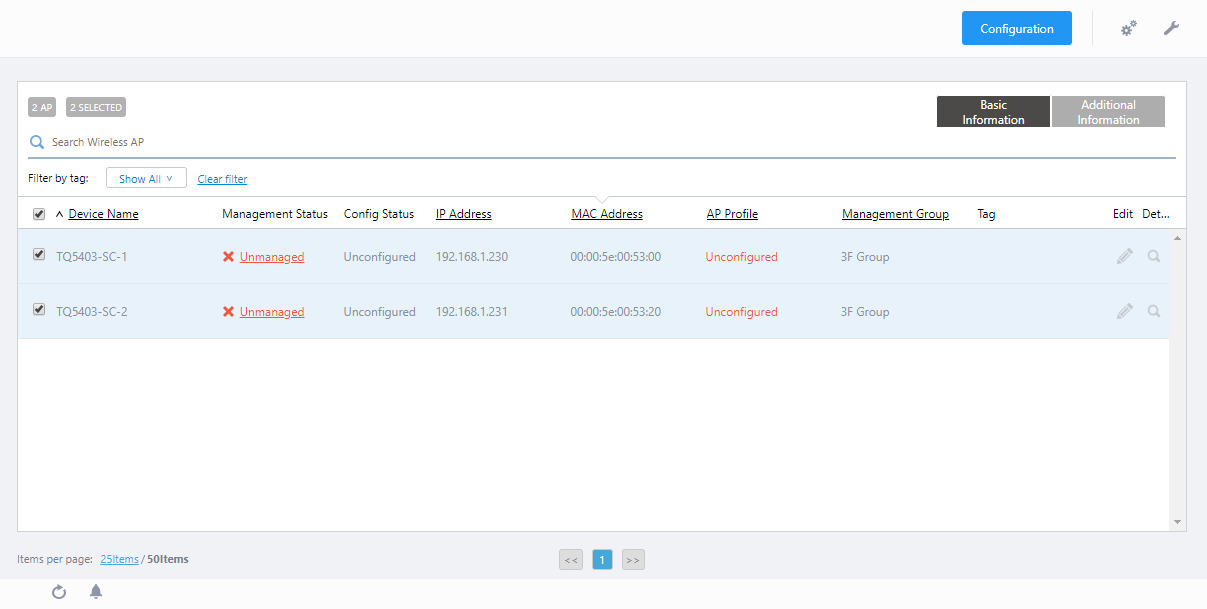Click the refresh icon at the bottom
The image size is (1207, 609).
tap(59, 592)
